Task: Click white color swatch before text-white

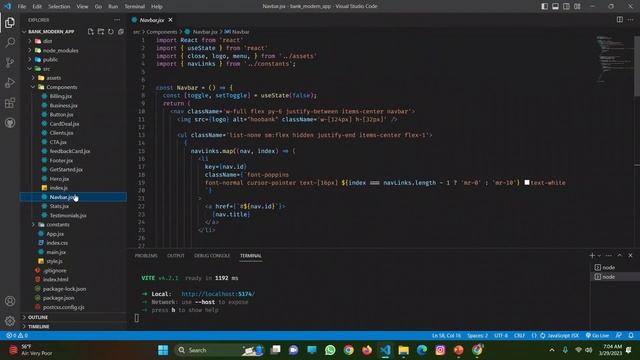Action: (x=527, y=182)
